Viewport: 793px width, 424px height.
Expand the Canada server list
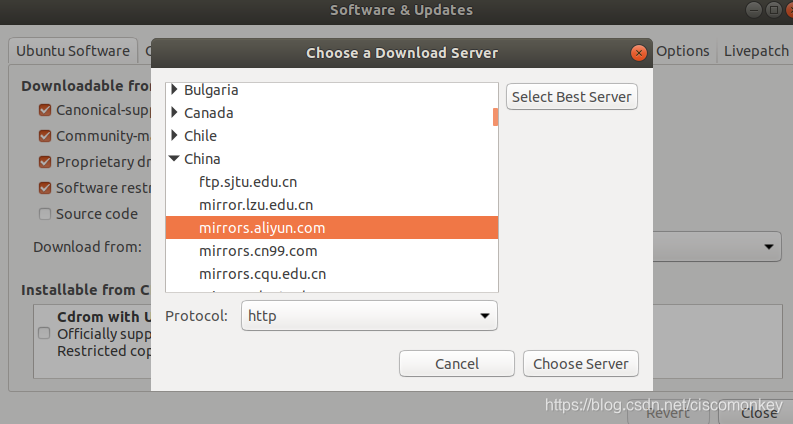(174, 112)
